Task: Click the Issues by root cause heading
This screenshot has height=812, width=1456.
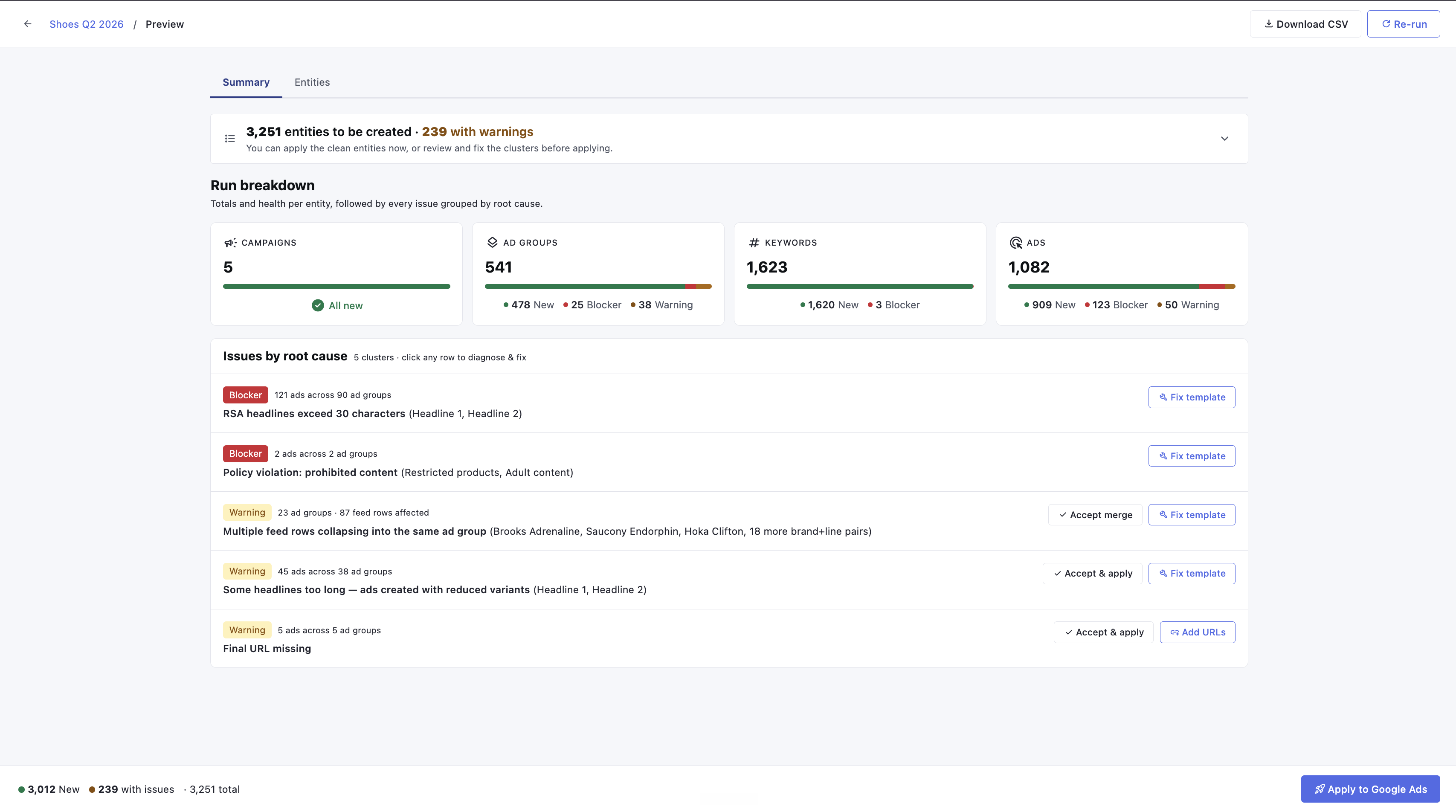Action: (x=285, y=356)
